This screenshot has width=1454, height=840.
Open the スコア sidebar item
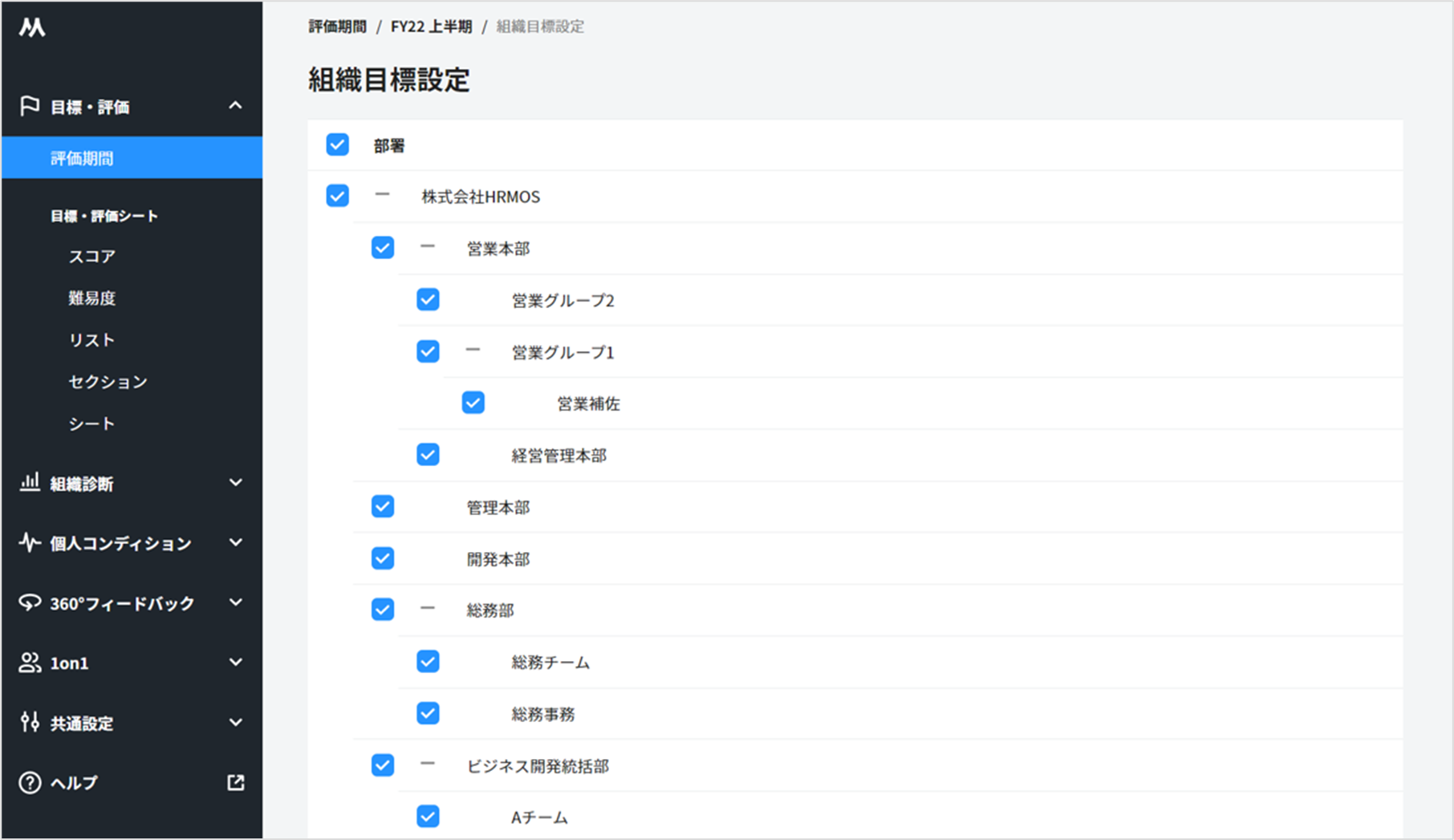coord(92,257)
